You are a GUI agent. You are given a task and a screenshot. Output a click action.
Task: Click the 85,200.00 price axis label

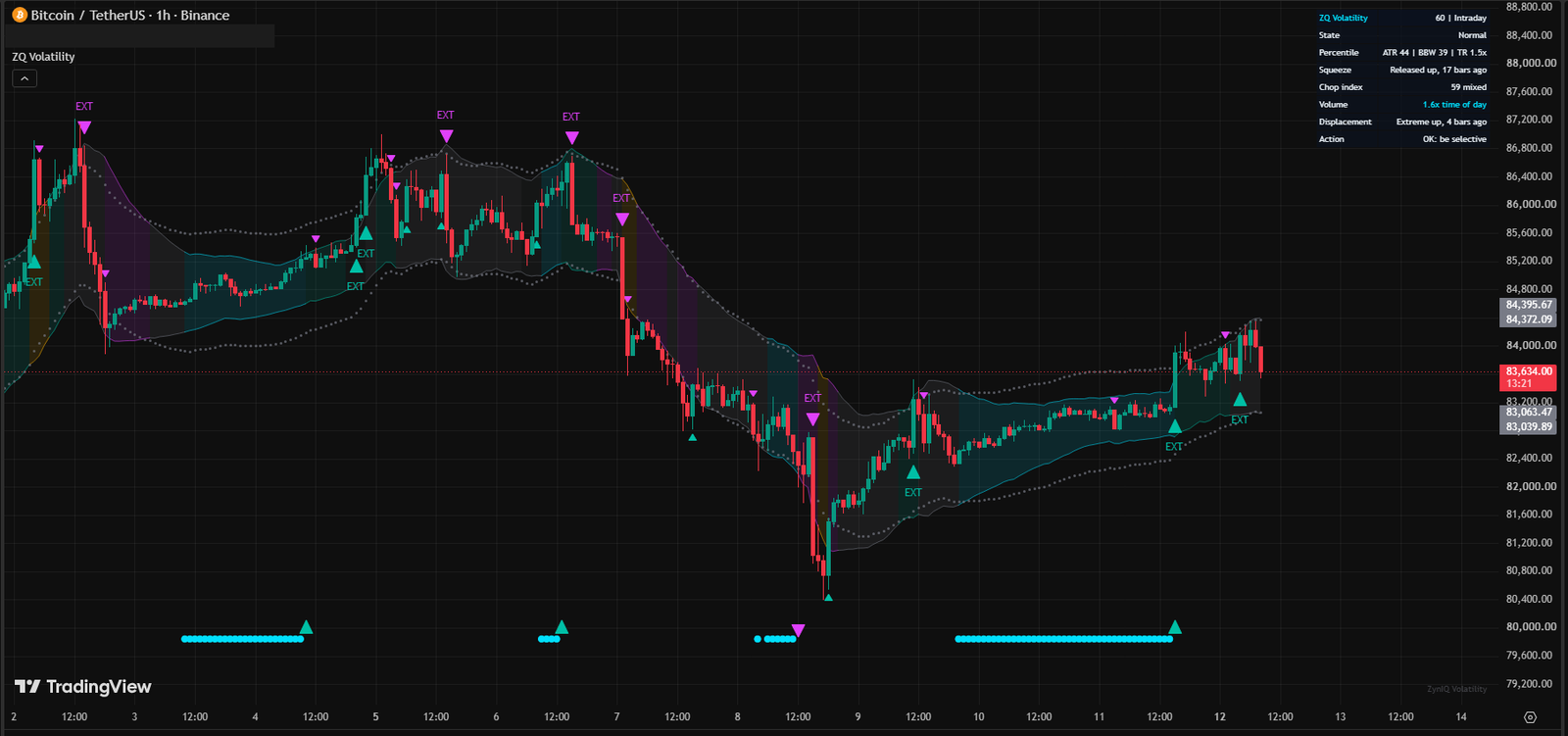pyautogui.click(x=1529, y=262)
